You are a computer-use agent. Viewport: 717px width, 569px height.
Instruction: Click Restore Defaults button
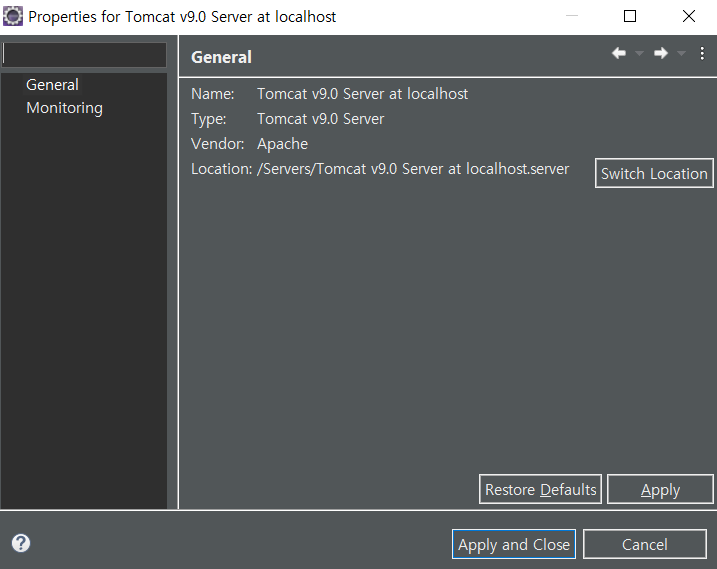tap(540, 489)
